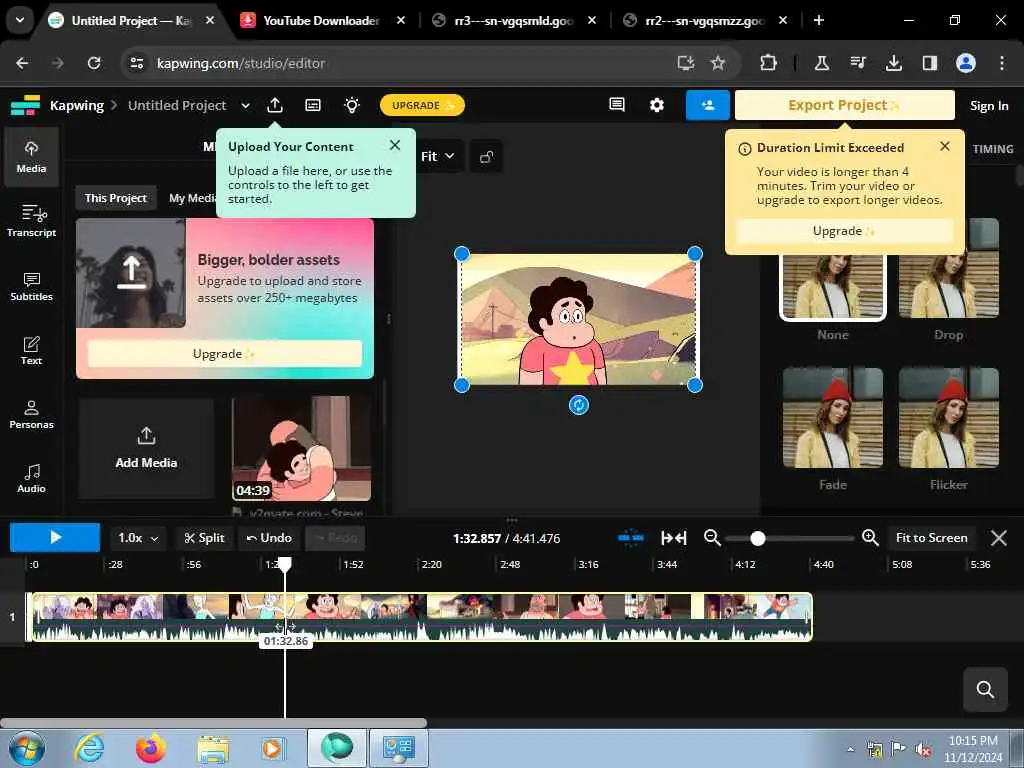Click the horizontal timeline scrollbar
Screen dimensions: 1024x768
coord(214,723)
